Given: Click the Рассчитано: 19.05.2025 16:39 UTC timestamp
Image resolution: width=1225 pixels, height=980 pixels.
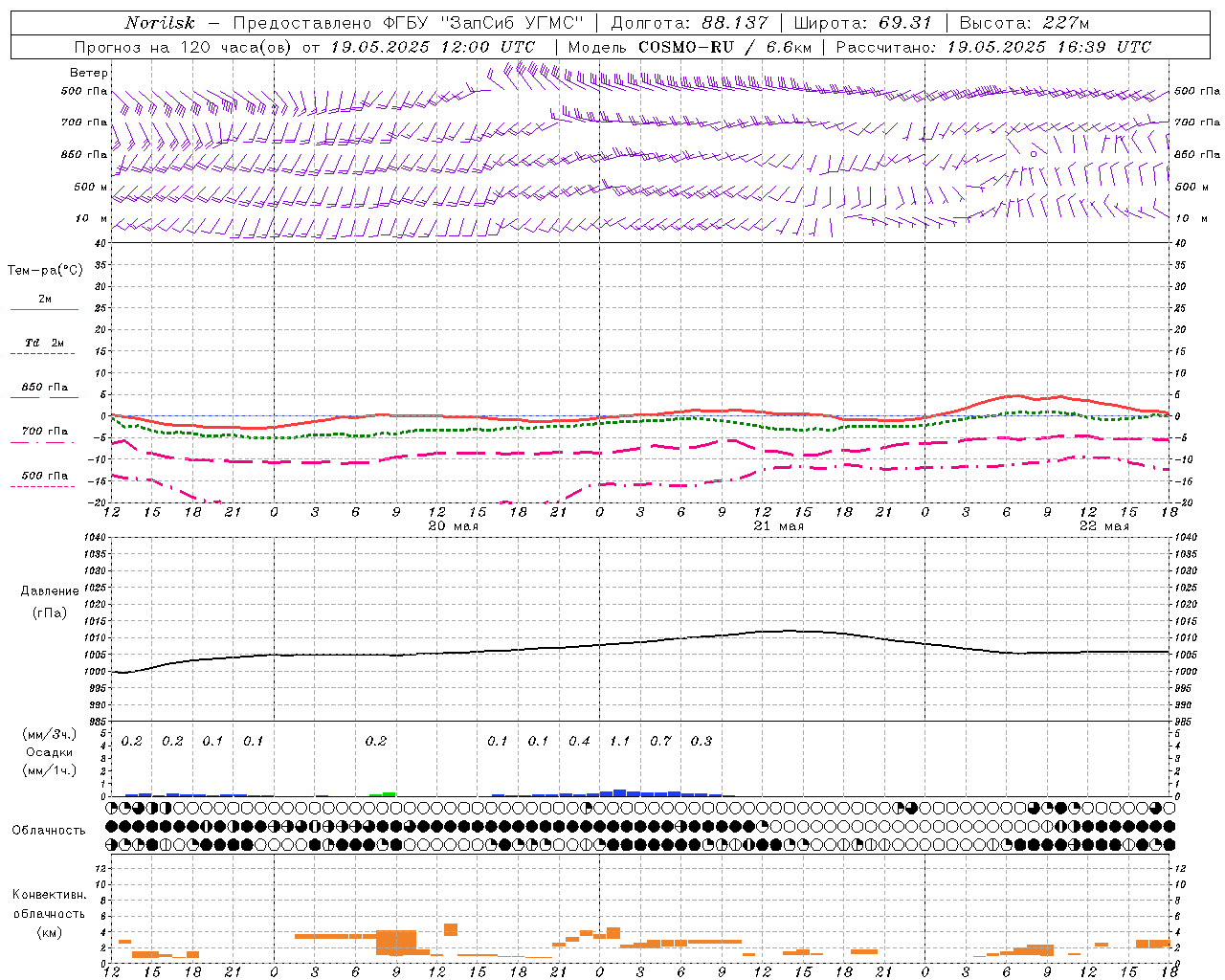Looking at the screenshot, I should tap(993, 47).
